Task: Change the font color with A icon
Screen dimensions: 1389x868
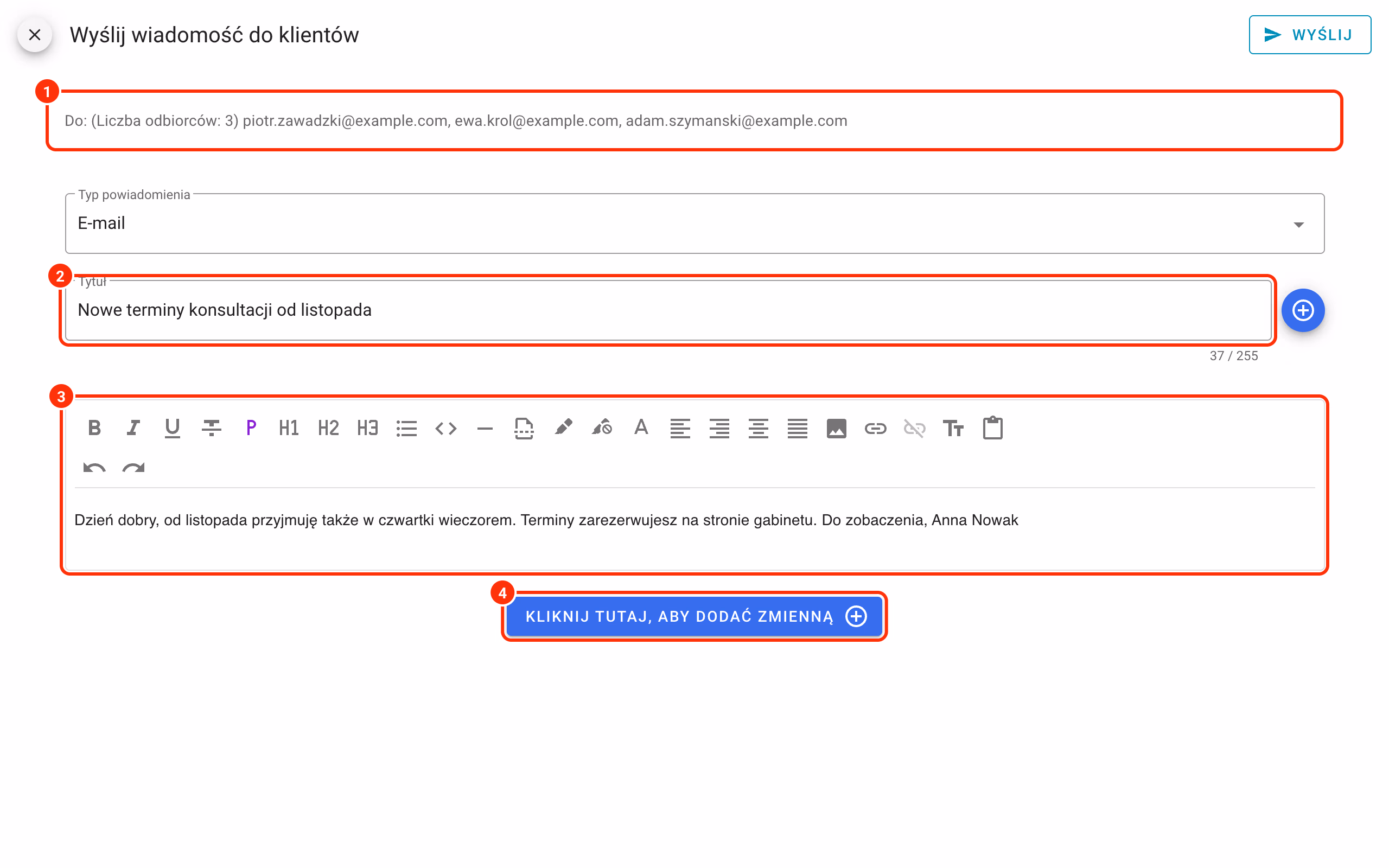Action: [641, 428]
